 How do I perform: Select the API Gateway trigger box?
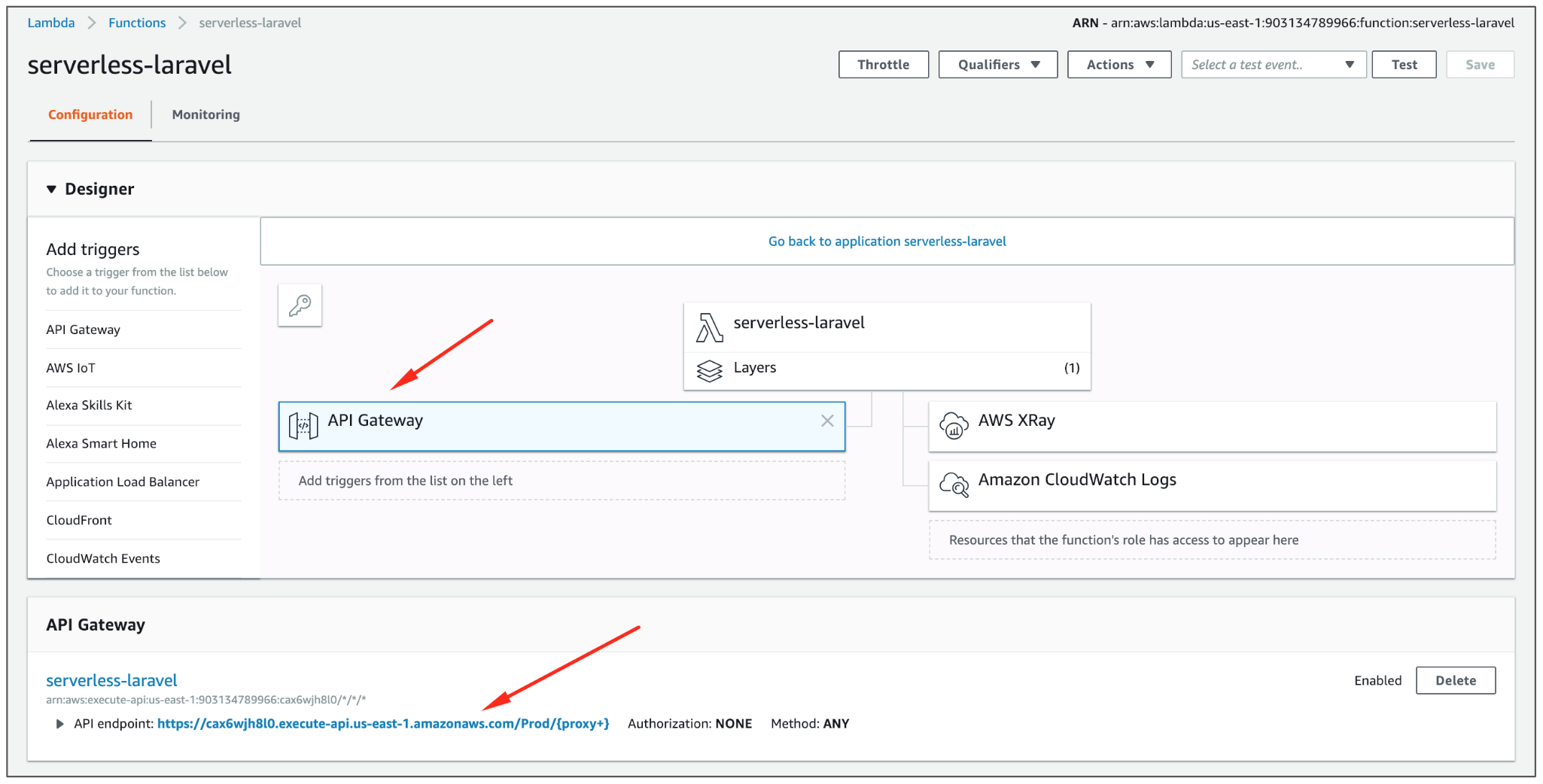pyautogui.click(x=562, y=426)
